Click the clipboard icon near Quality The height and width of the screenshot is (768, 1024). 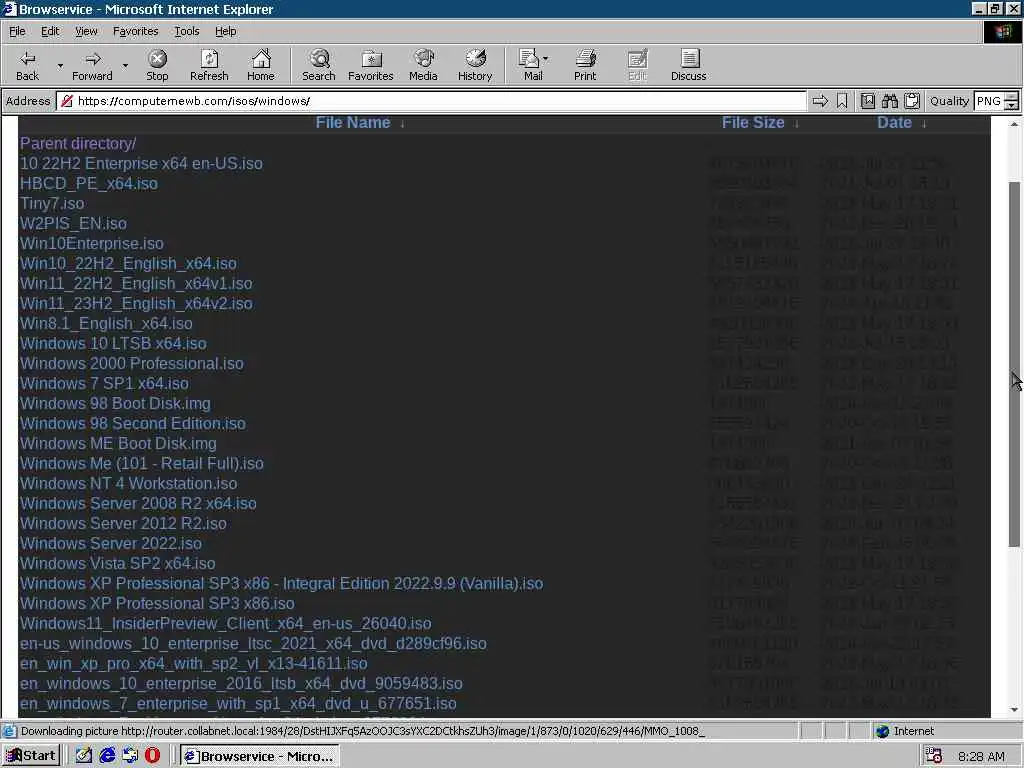coord(912,101)
